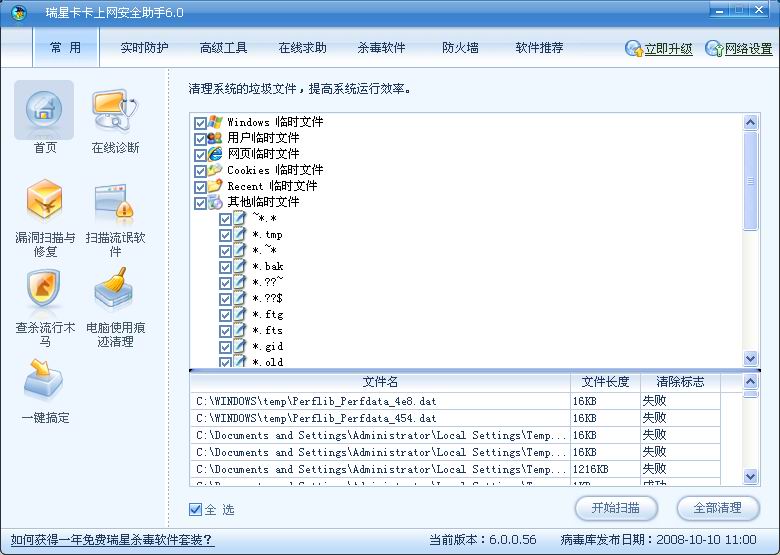The height and width of the screenshot is (555, 780).
Task: Switch to the 高级工具 tab
Action: point(223,48)
